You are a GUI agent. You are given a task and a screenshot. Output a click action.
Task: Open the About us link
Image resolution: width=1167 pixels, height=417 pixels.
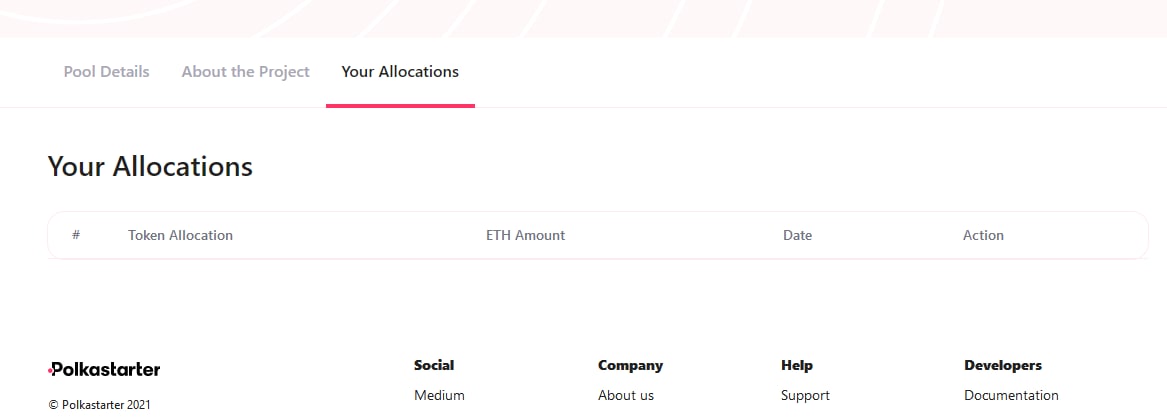tap(626, 395)
